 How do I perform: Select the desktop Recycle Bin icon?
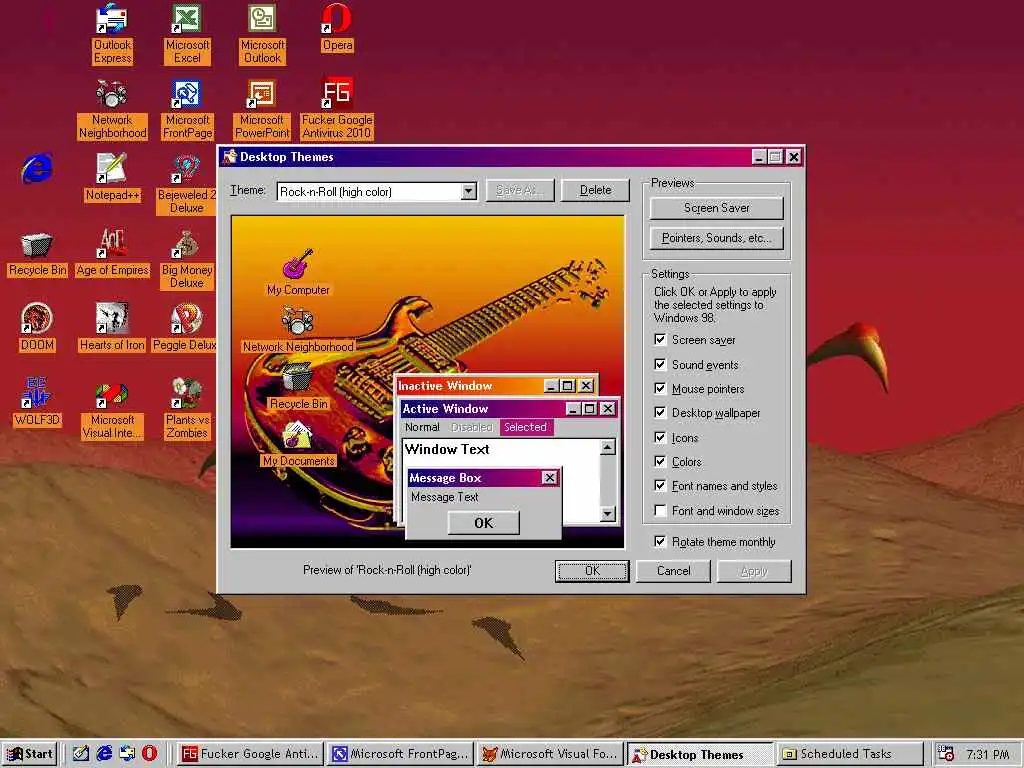pos(37,255)
